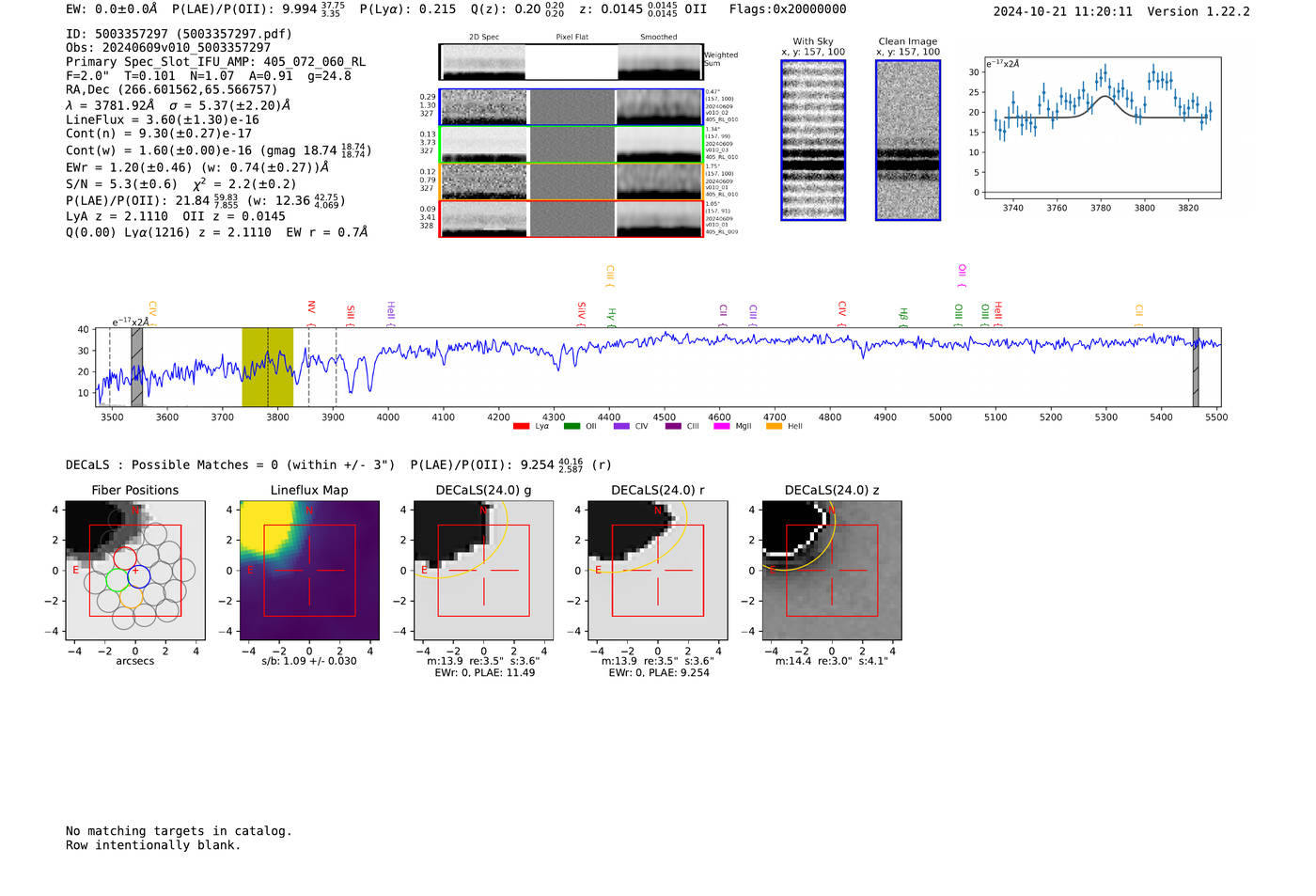Click the SiII line marker above spectrum

tap(351, 316)
